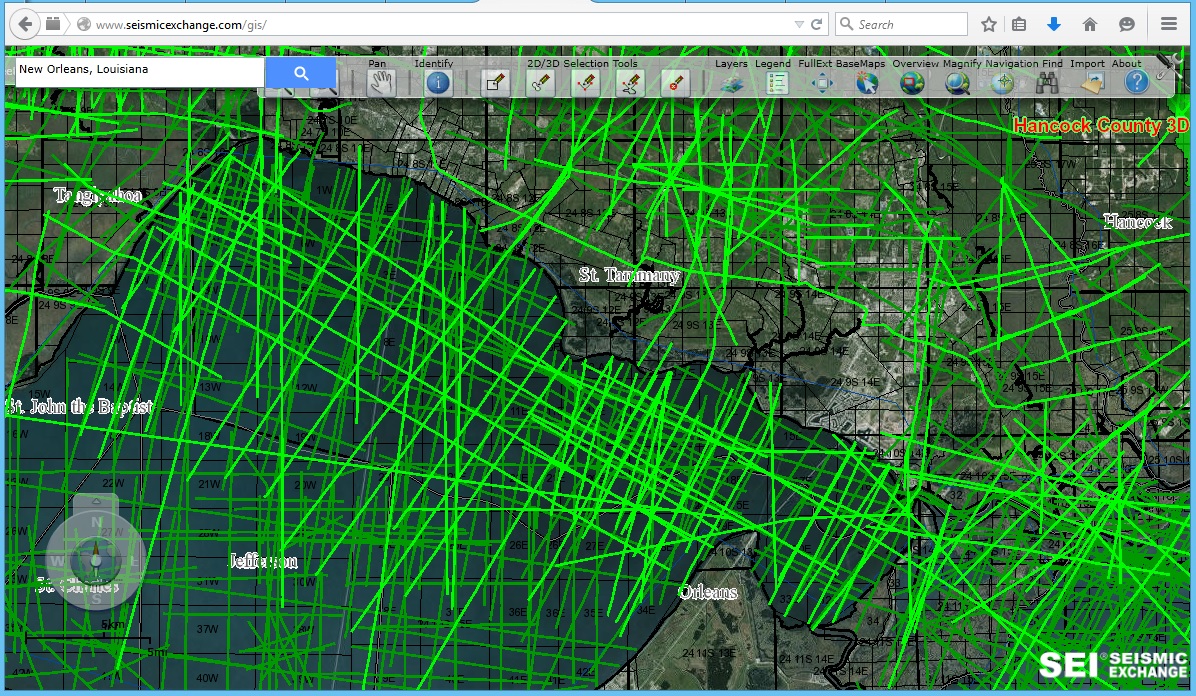This screenshot has width=1196, height=696.
Task: Click the Jefferson parish label
Action: [264, 562]
